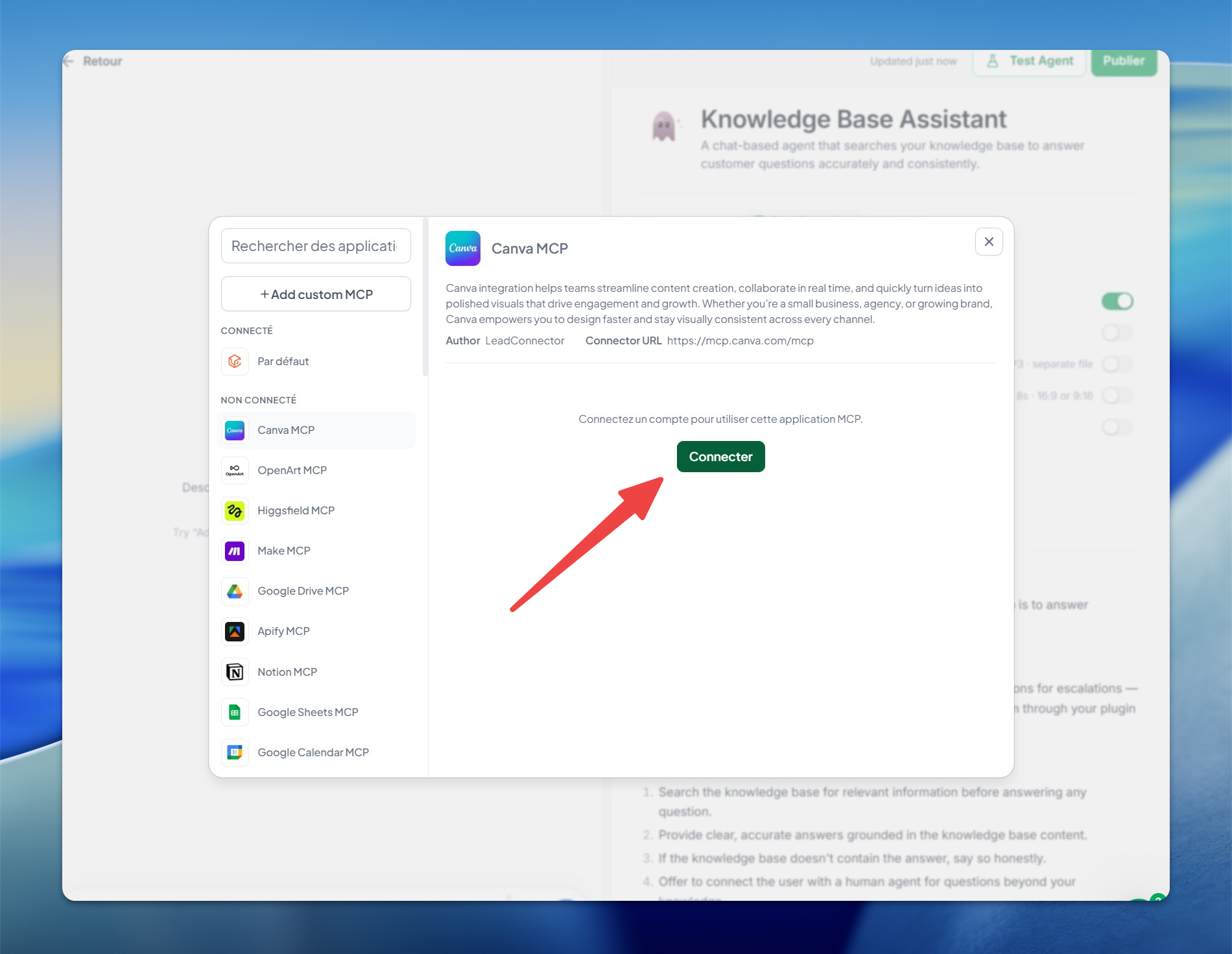This screenshot has height=954, width=1232.
Task: Disable the green enabled toggle switch
Action: 1117,301
